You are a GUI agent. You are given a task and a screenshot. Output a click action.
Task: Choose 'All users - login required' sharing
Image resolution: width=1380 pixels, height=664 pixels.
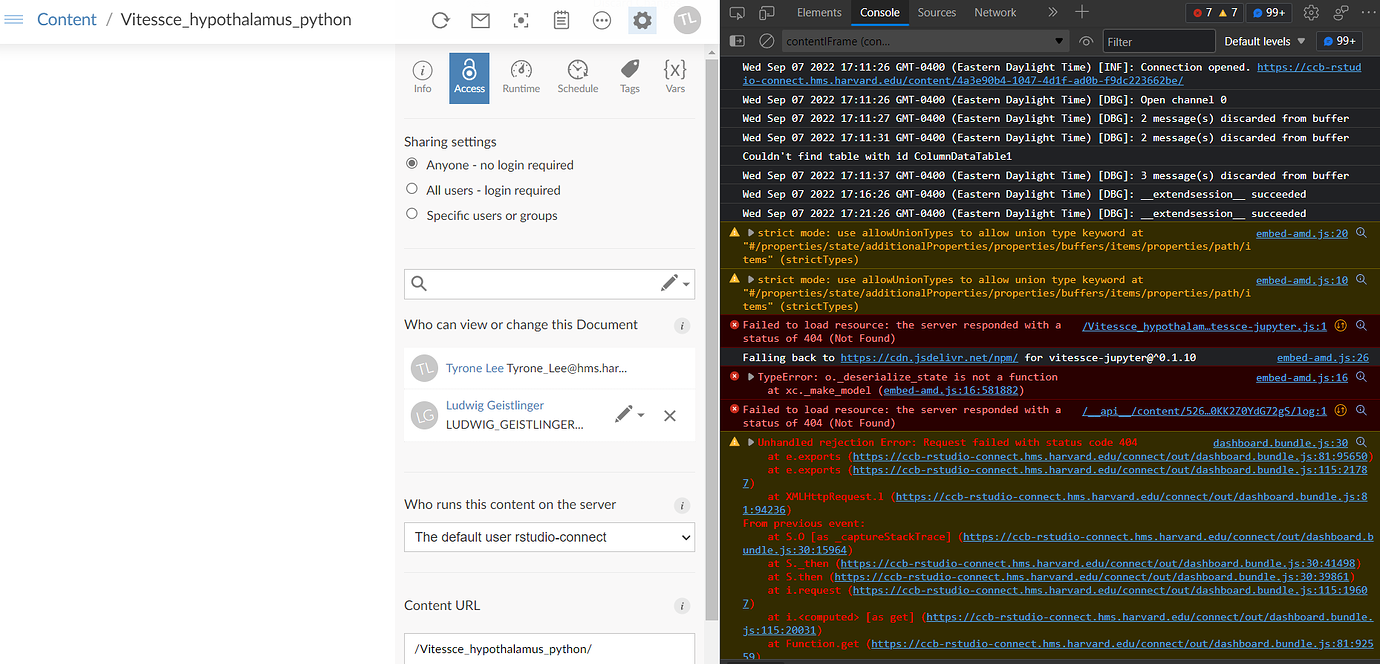411,190
